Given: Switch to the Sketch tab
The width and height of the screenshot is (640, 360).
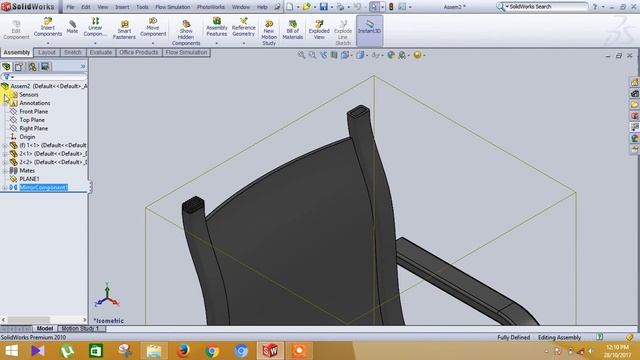Looking at the screenshot, I should tap(73, 52).
